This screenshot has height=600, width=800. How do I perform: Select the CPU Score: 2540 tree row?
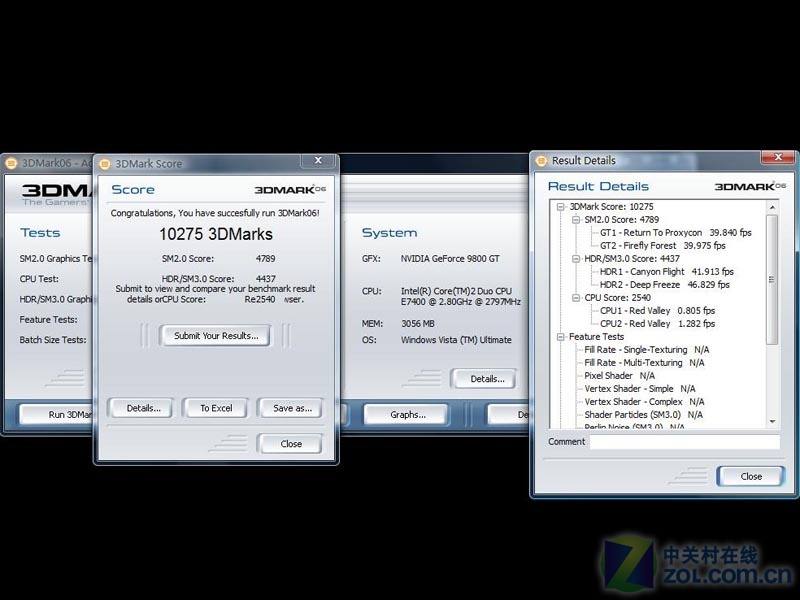pyautogui.click(x=617, y=297)
